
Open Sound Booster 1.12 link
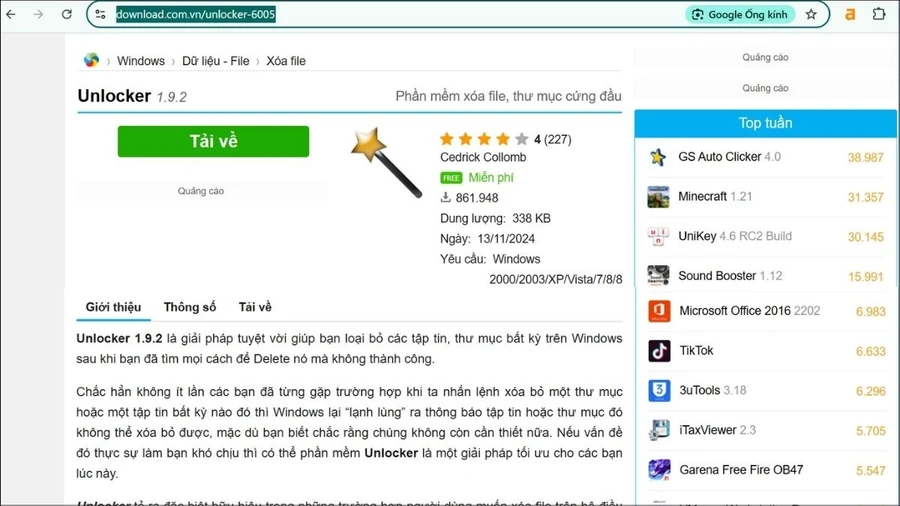coord(730,276)
